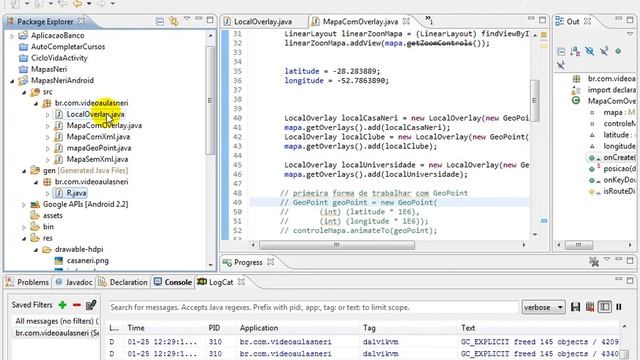Collapse the MapasNeriAndroid project

[x=12, y=81]
